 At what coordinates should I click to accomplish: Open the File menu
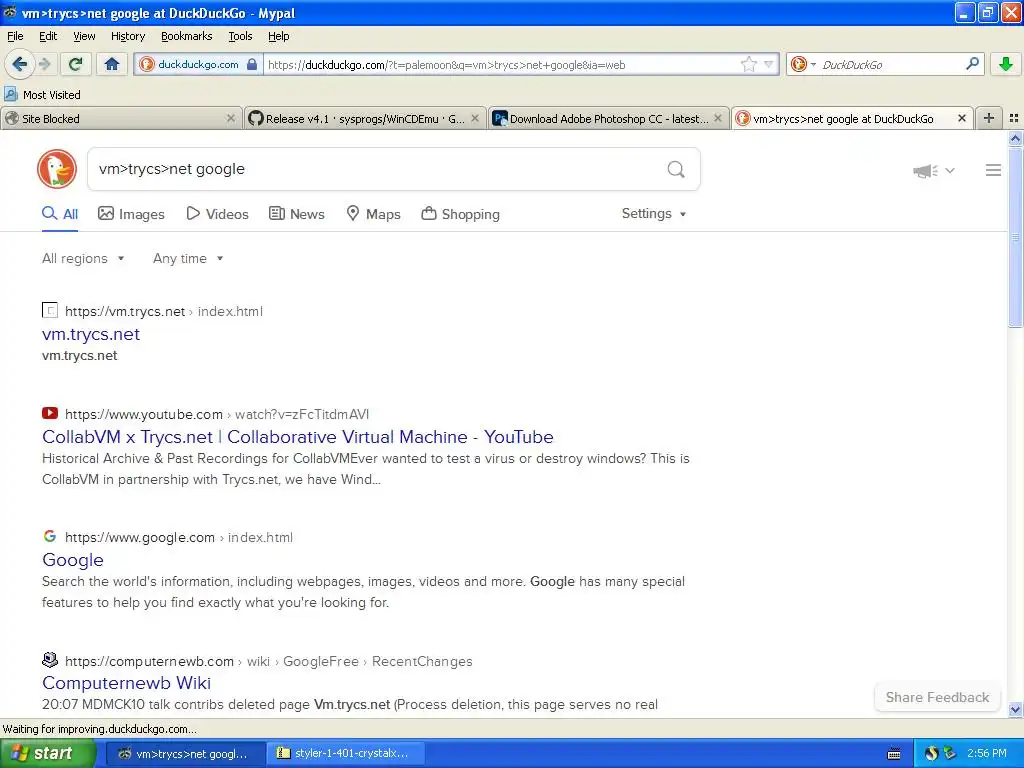15,36
